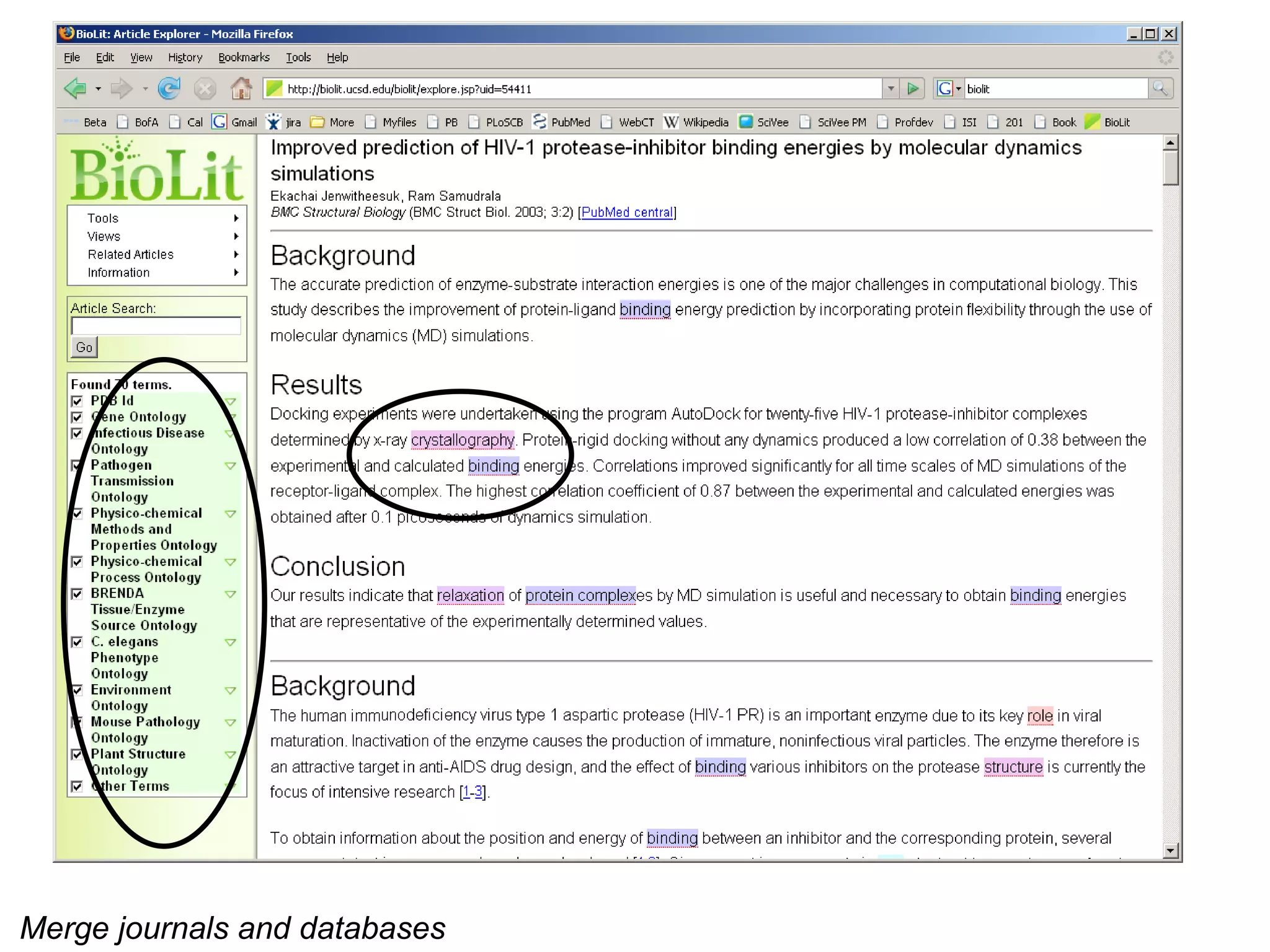Expand the Related Articles submenu
The width and height of the screenshot is (1270, 952).
coord(156,254)
